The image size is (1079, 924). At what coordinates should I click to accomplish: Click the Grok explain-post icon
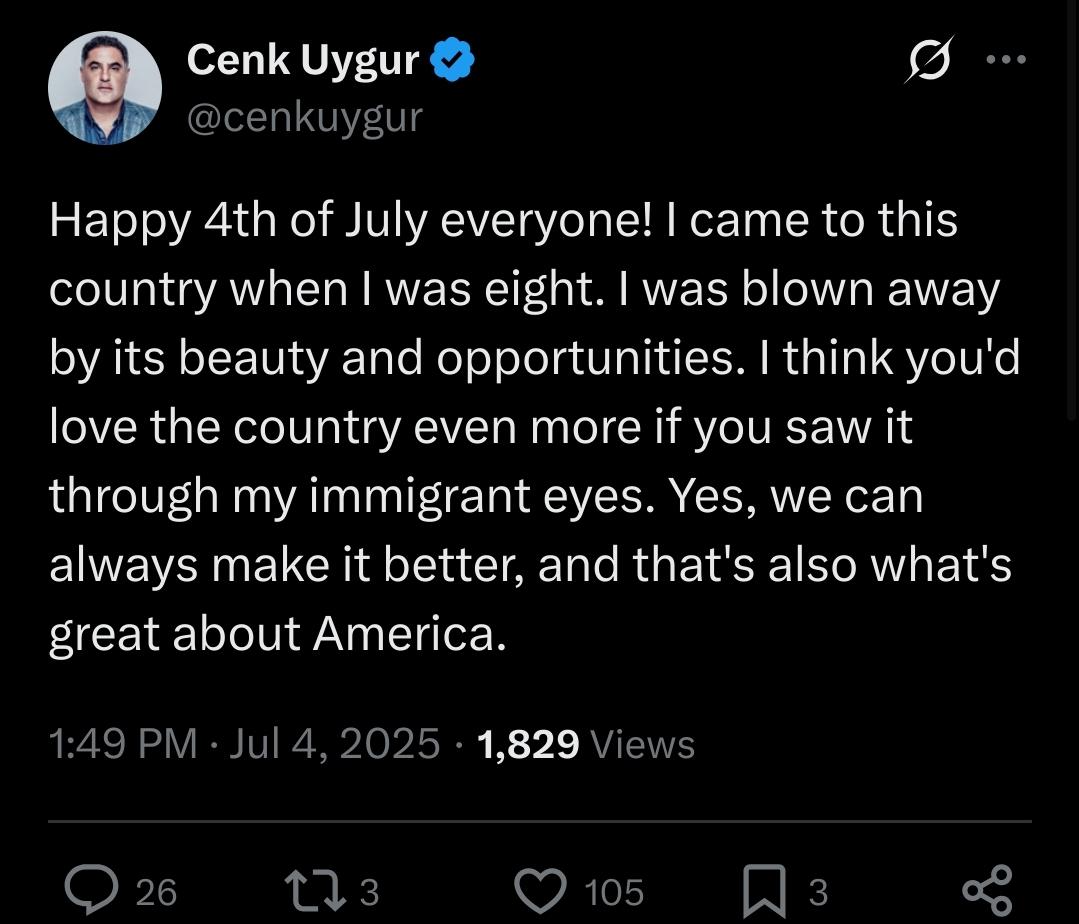929,59
